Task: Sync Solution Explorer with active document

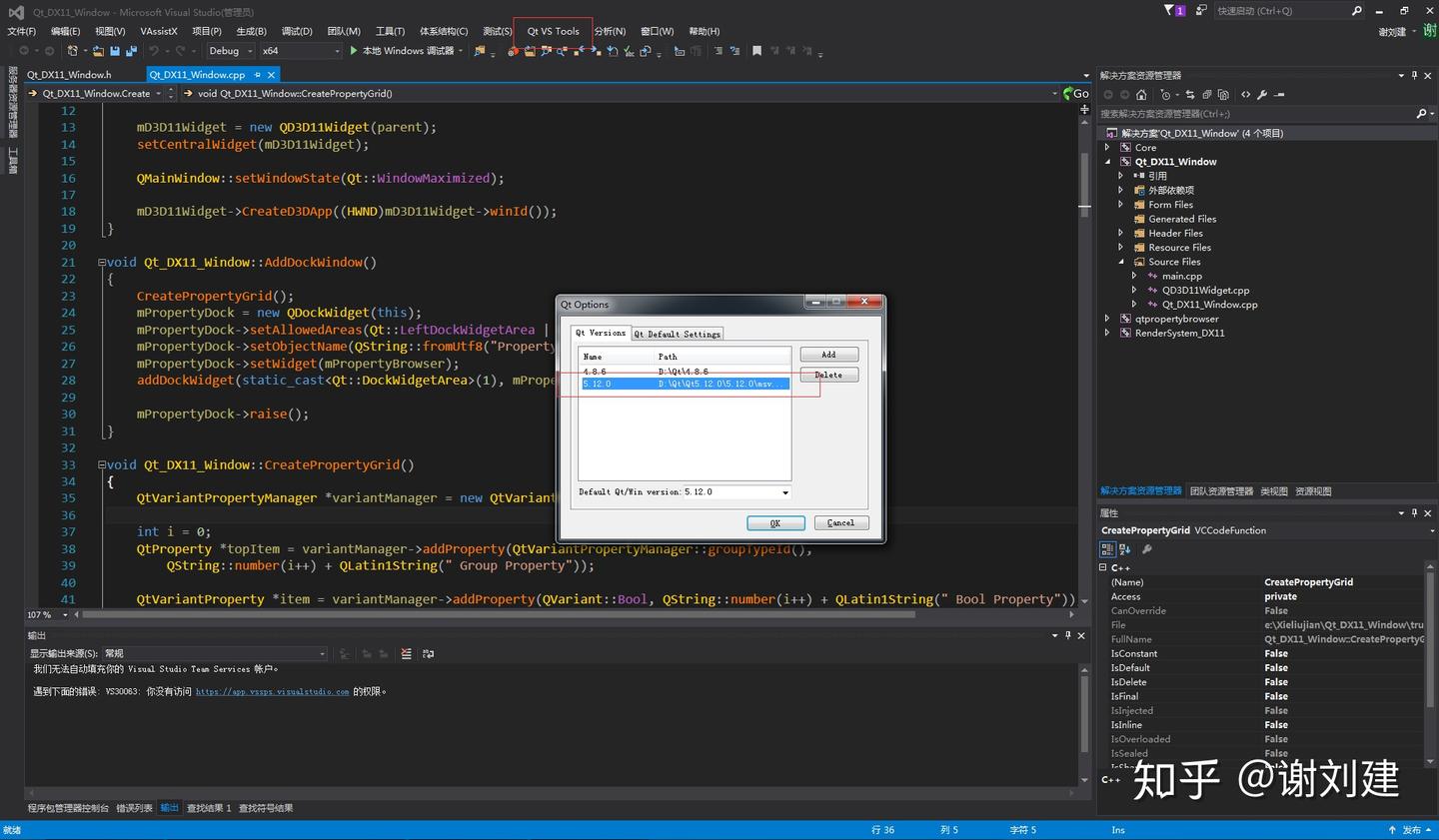Action: click(1191, 94)
